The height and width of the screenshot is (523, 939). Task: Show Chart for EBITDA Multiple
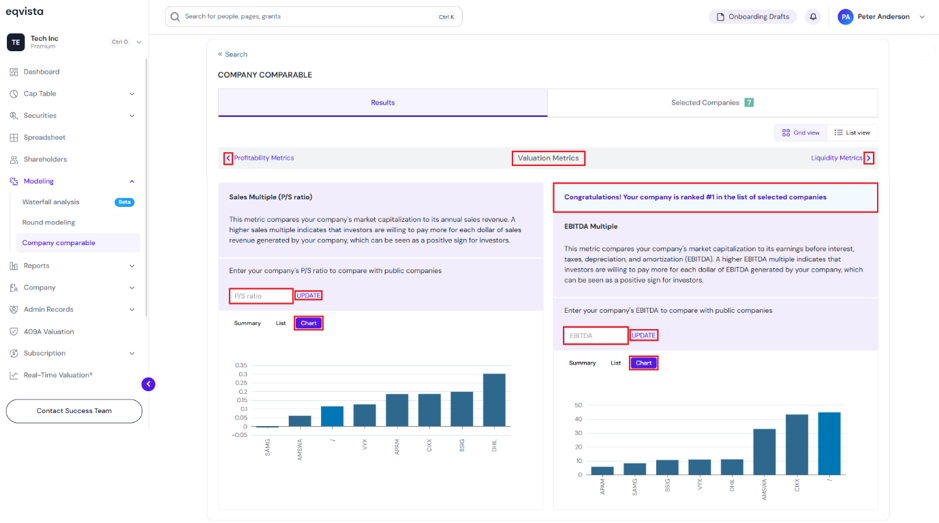644,363
